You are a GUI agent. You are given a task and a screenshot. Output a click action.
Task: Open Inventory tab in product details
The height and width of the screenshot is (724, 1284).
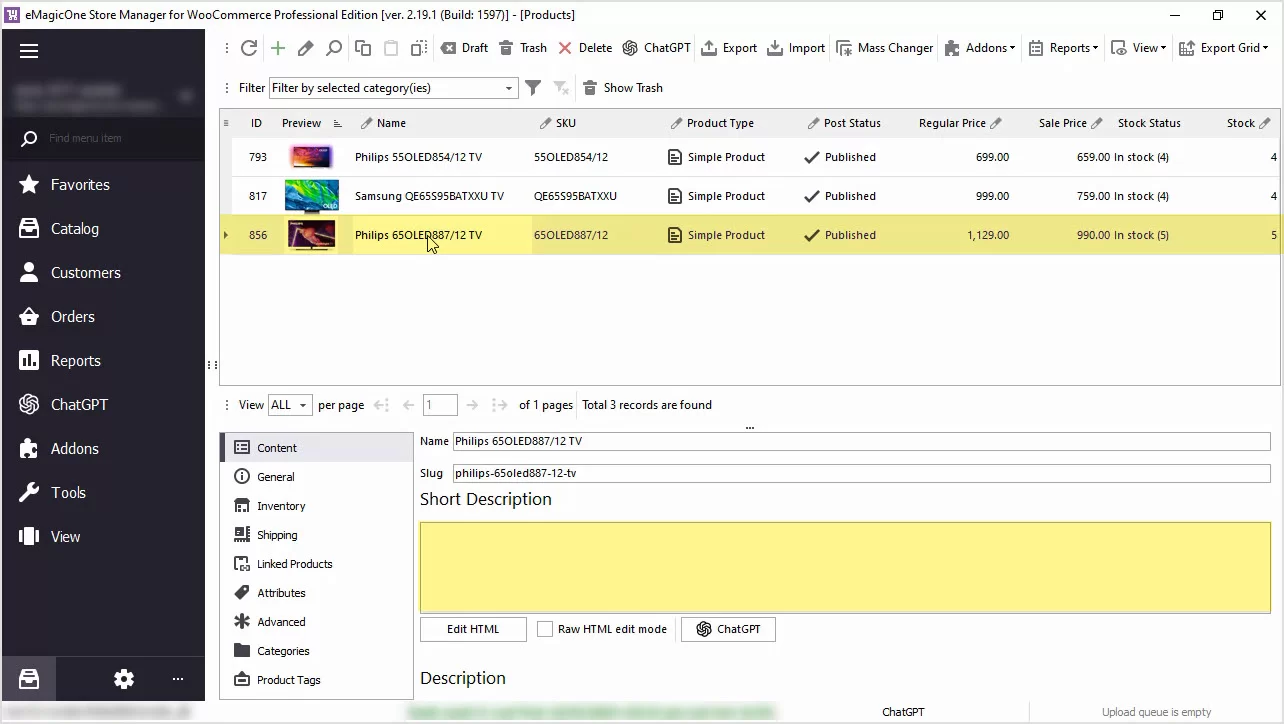tap(281, 506)
